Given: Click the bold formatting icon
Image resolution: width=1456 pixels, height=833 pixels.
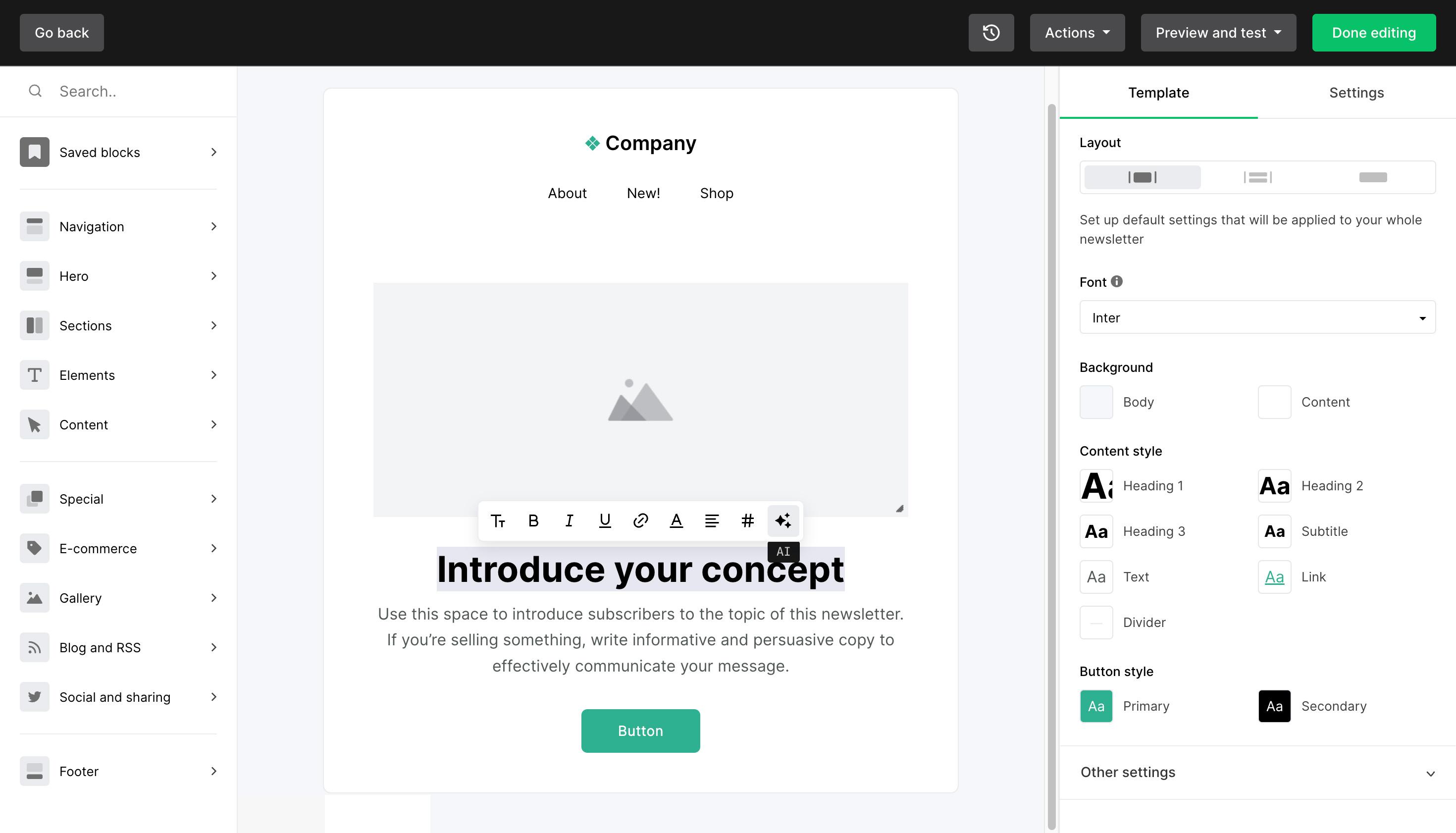Looking at the screenshot, I should 533,520.
